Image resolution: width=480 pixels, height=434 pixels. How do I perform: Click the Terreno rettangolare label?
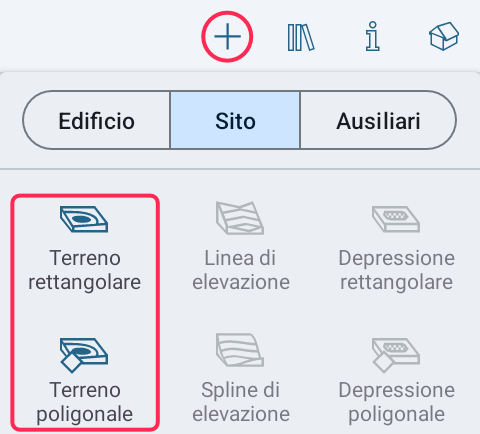85,270
